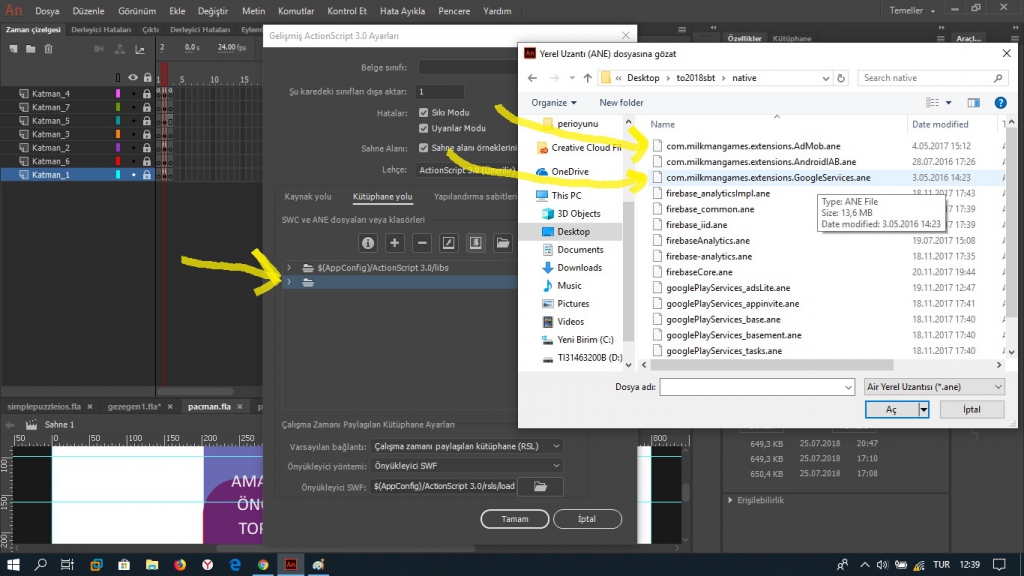
Task: Click Tamam in ActionScript settings
Action: click(515, 519)
